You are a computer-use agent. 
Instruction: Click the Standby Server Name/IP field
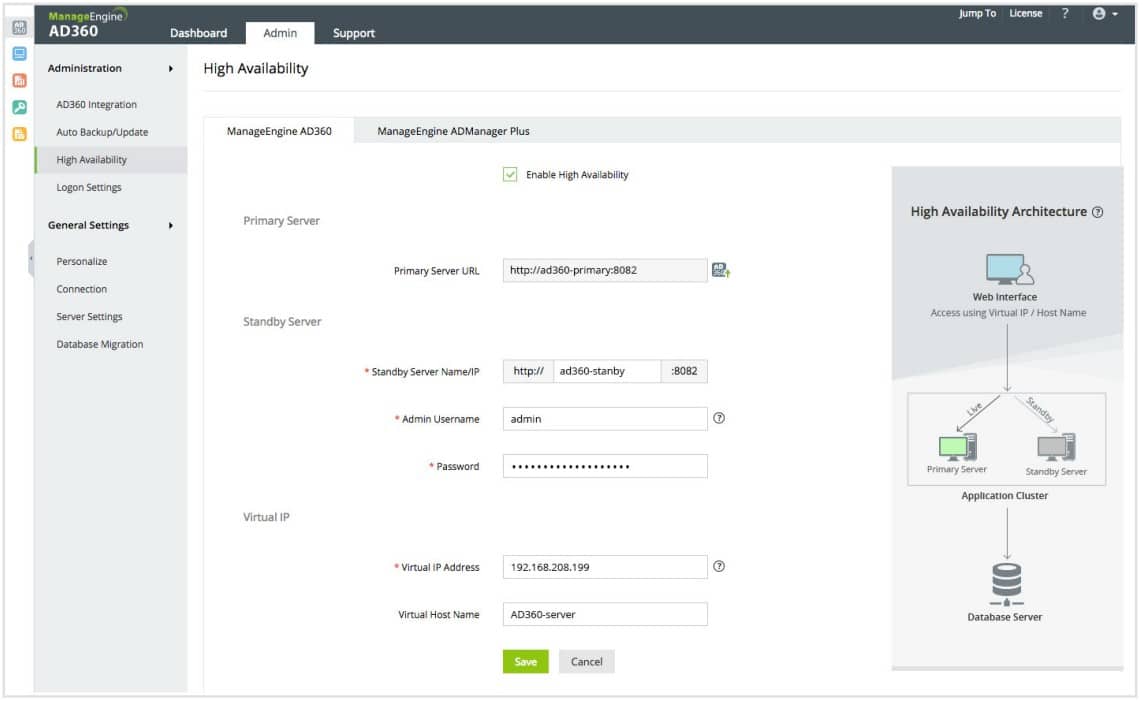[x=609, y=372]
